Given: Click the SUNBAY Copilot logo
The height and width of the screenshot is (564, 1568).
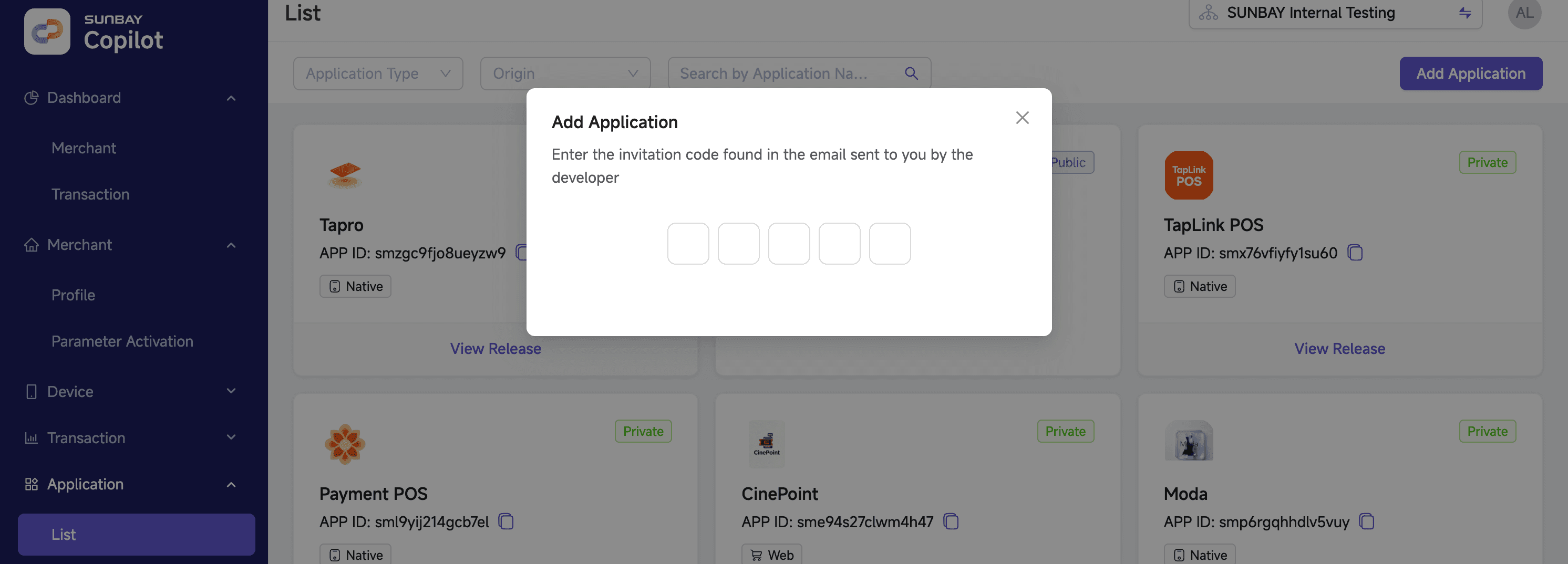Looking at the screenshot, I should (x=94, y=32).
